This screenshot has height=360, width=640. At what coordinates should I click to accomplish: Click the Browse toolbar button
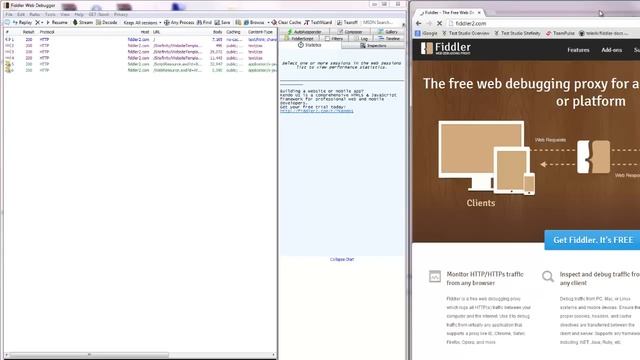[254, 22]
